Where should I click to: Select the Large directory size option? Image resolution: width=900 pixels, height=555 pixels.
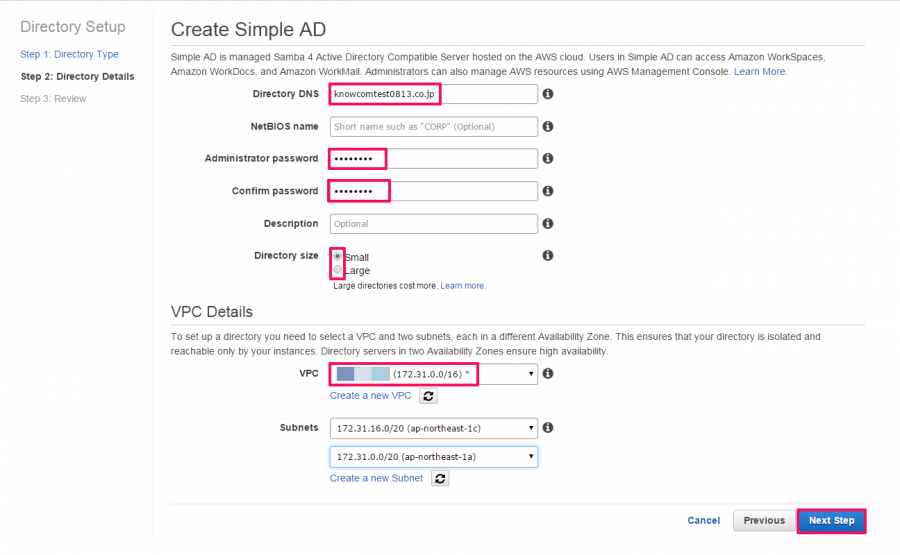(x=338, y=270)
